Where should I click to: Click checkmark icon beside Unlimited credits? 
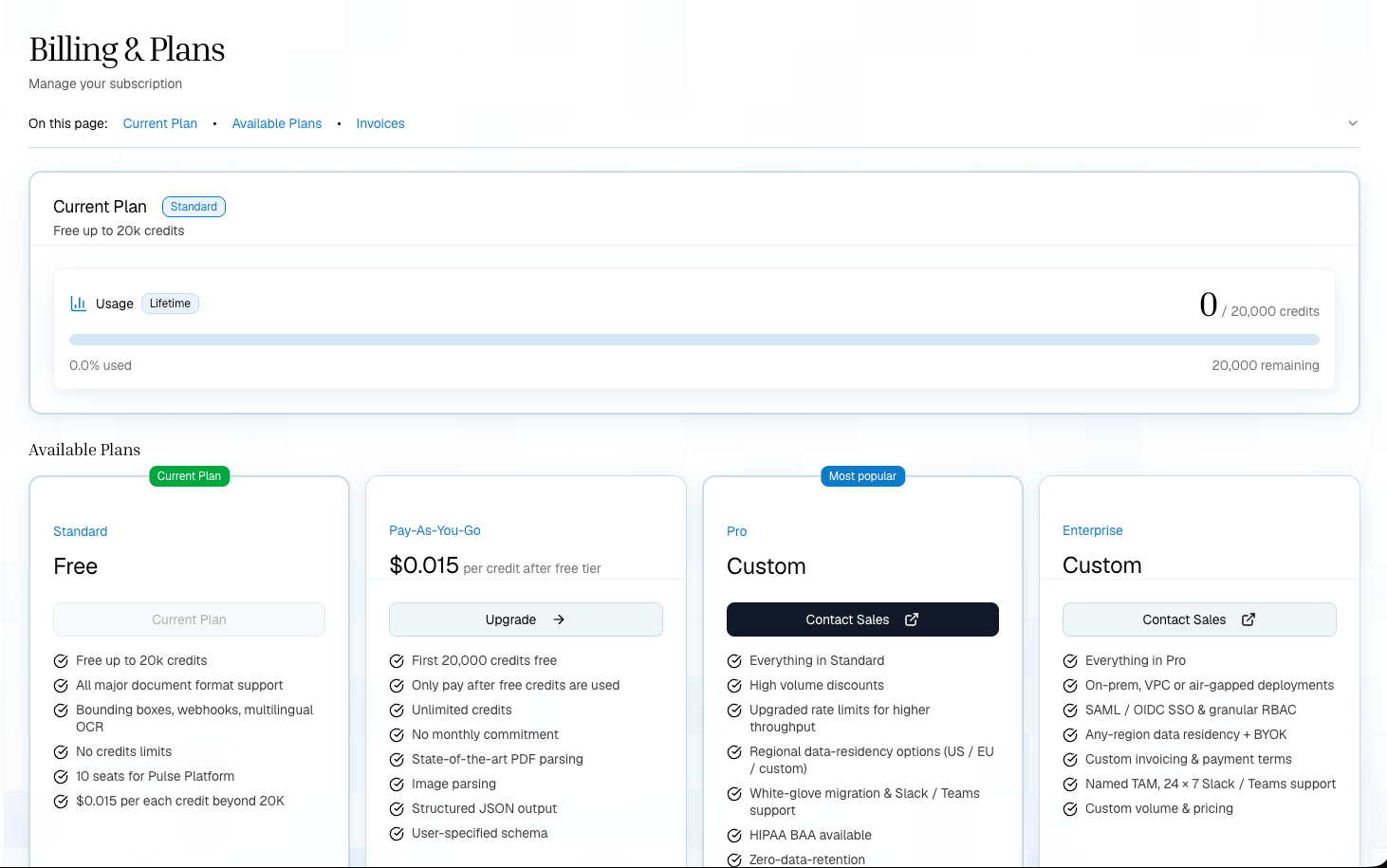click(x=397, y=711)
